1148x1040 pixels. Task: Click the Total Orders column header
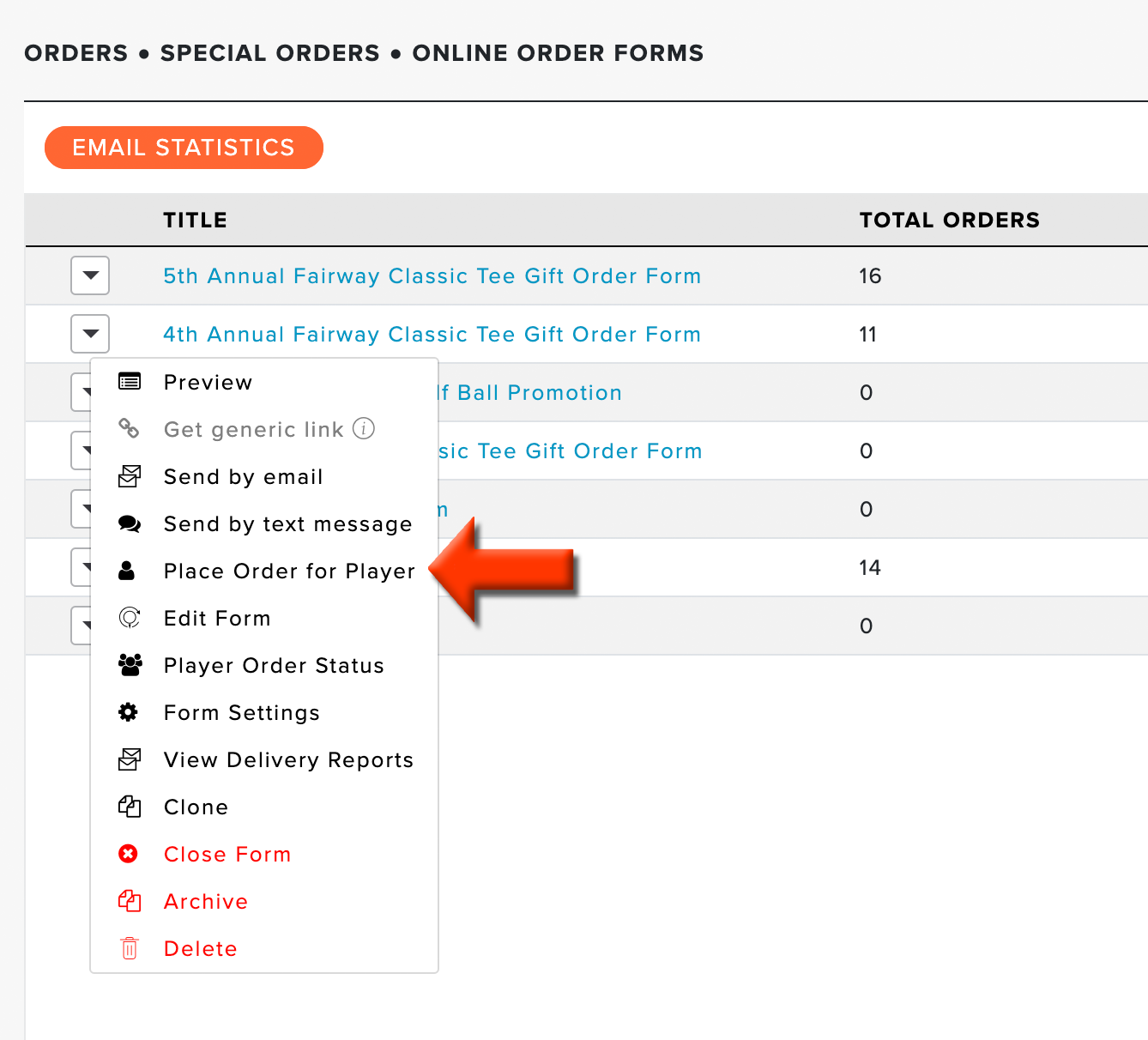coord(950,220)
